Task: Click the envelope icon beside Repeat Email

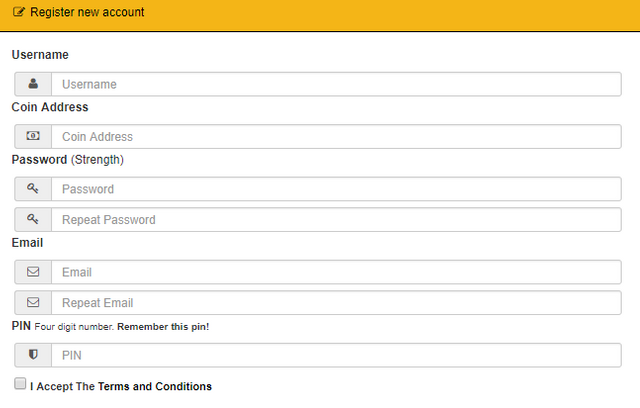Action: point(33,302)
